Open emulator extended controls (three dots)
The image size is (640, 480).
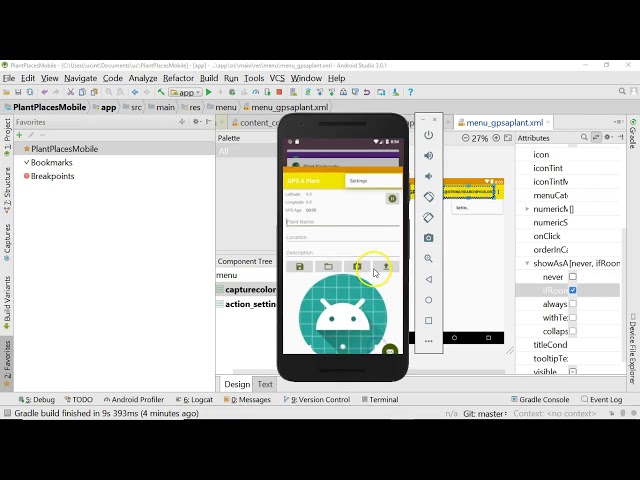tap(428, 341)
